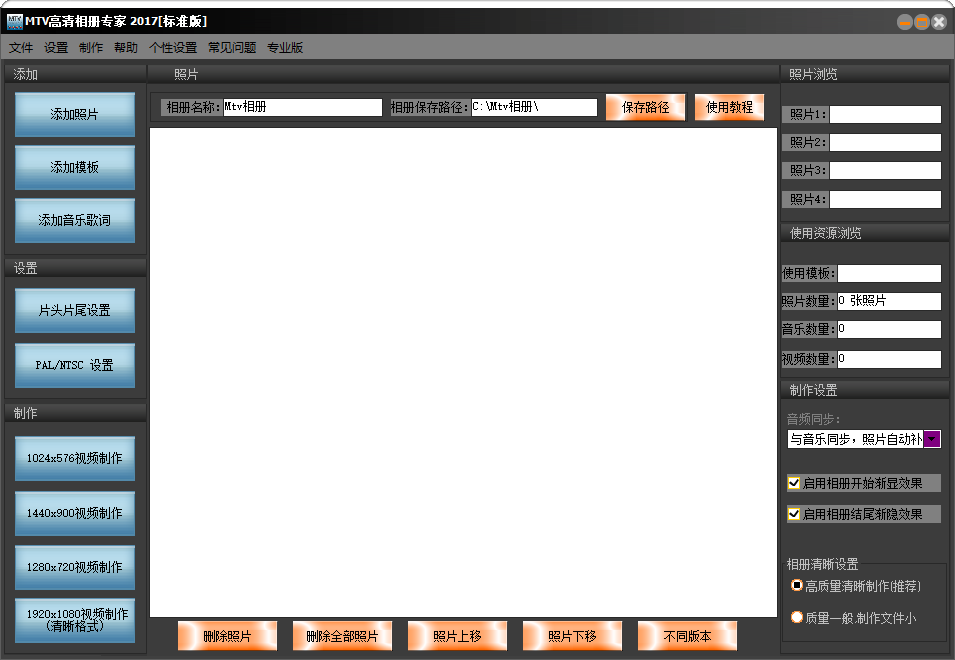This screenshot has height=660, width=955.
Task: Open the 专业版 menu
Action: [x=285, y=47]
